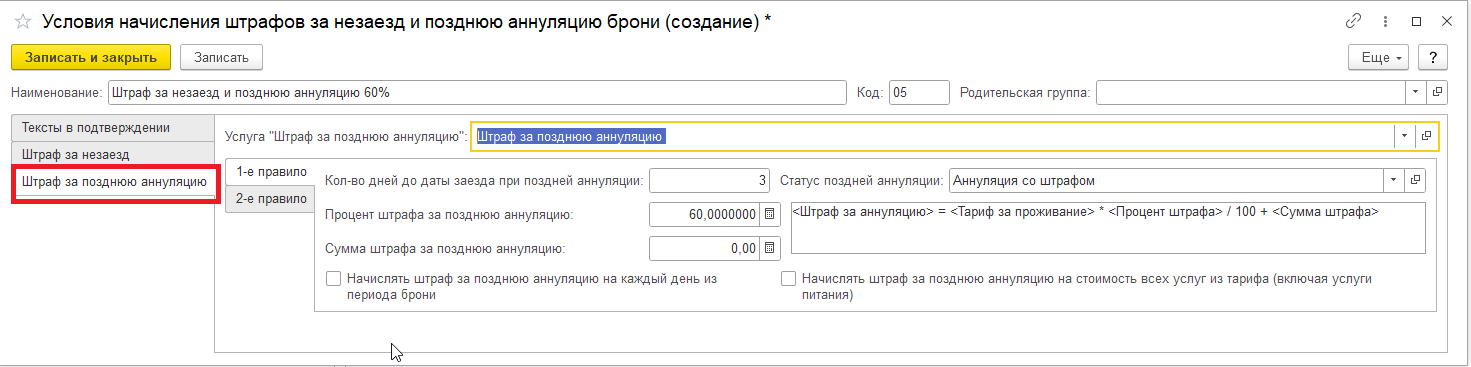The width and height of the screenshot is (1471, 367).
Task: Focus the 'Наименование' input field
Action: tap(476, 93)
